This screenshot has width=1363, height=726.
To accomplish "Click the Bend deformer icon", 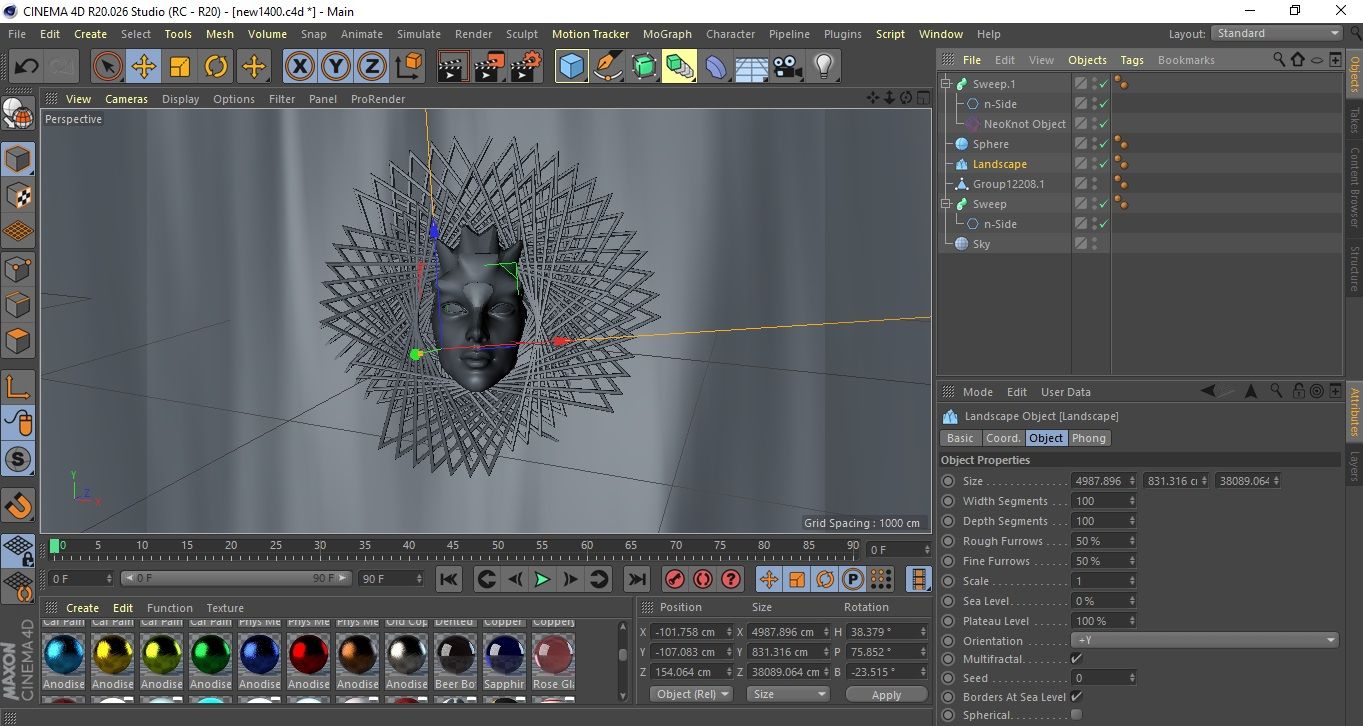I will click(x=716, y=67).
